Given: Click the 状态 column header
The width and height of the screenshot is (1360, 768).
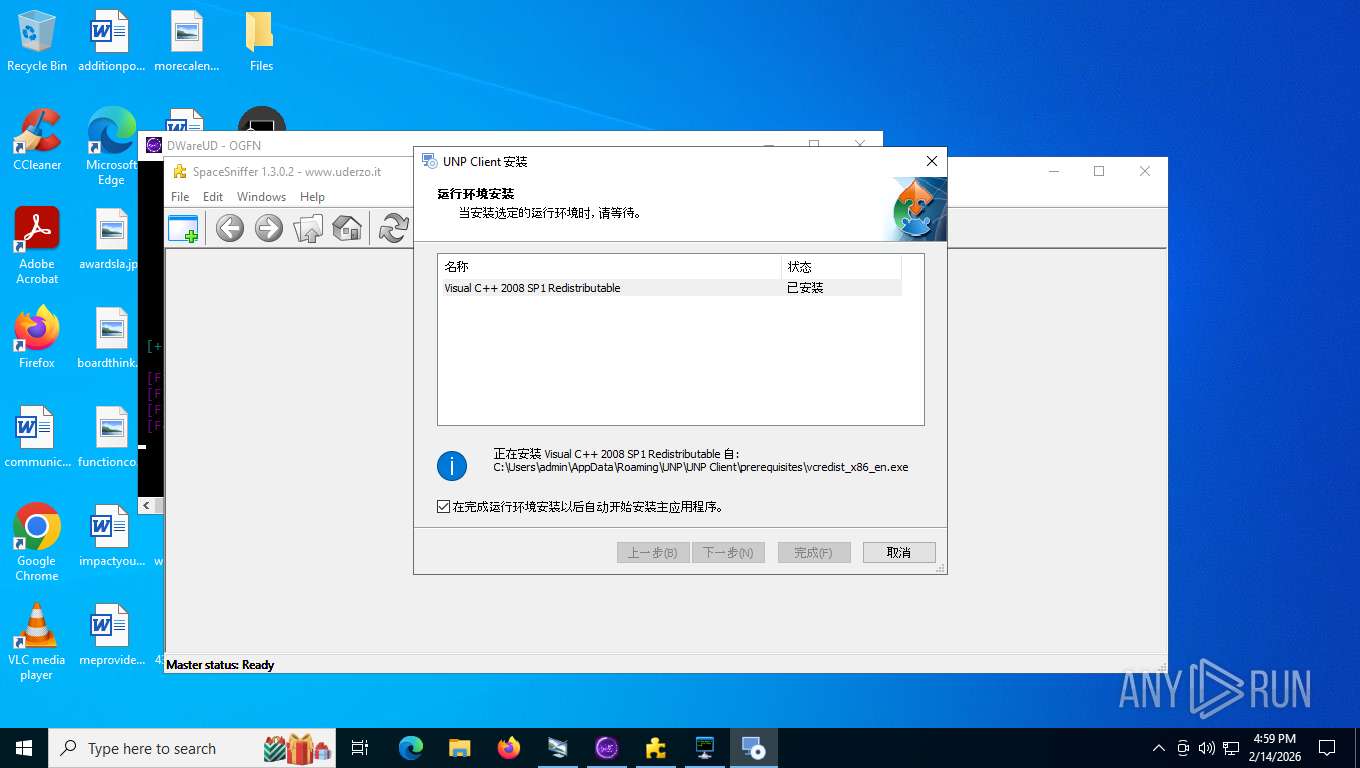Looking at the screenshot, I should [841, 267].
